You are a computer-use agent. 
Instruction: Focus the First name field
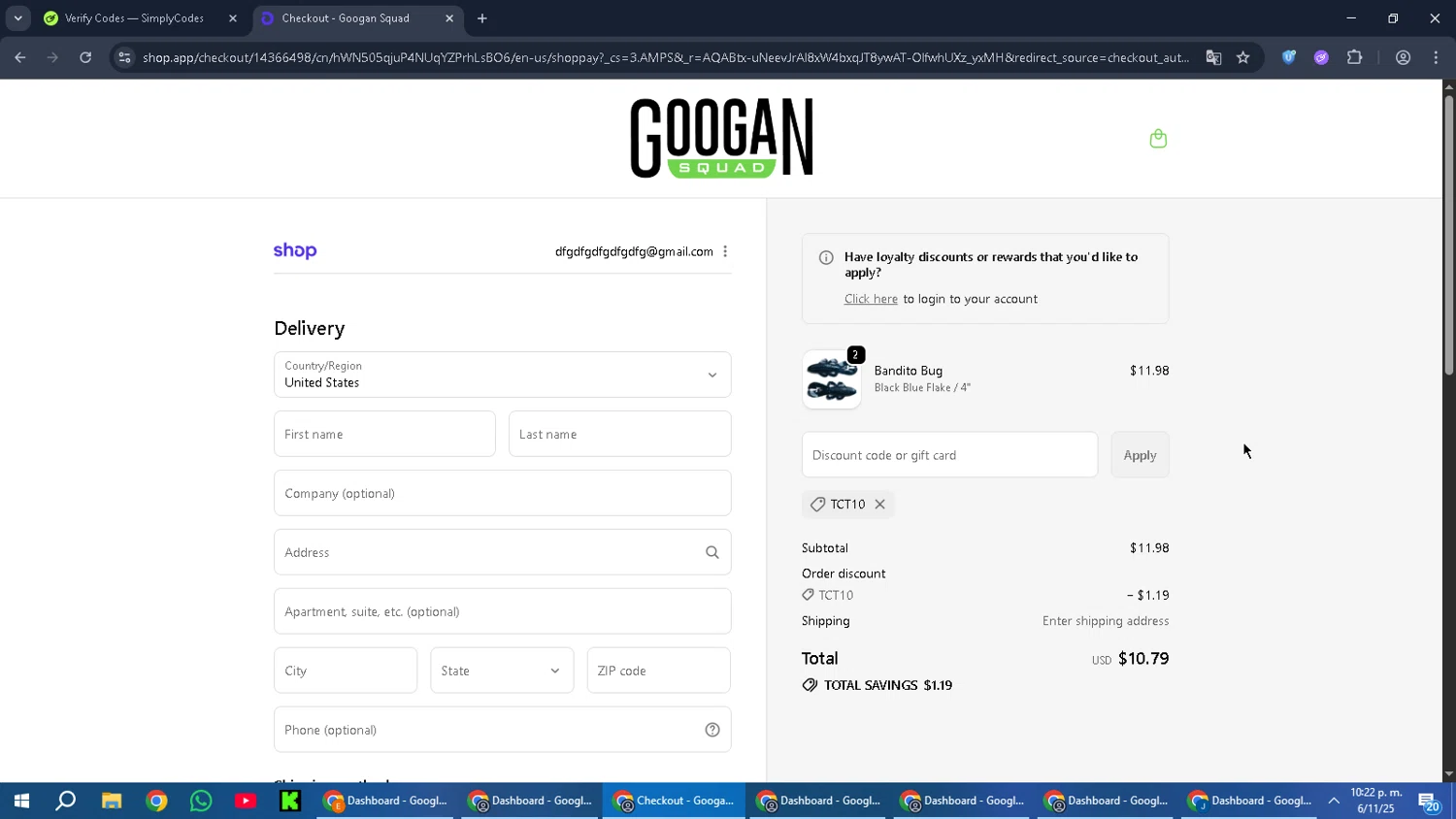pos(384,434)
